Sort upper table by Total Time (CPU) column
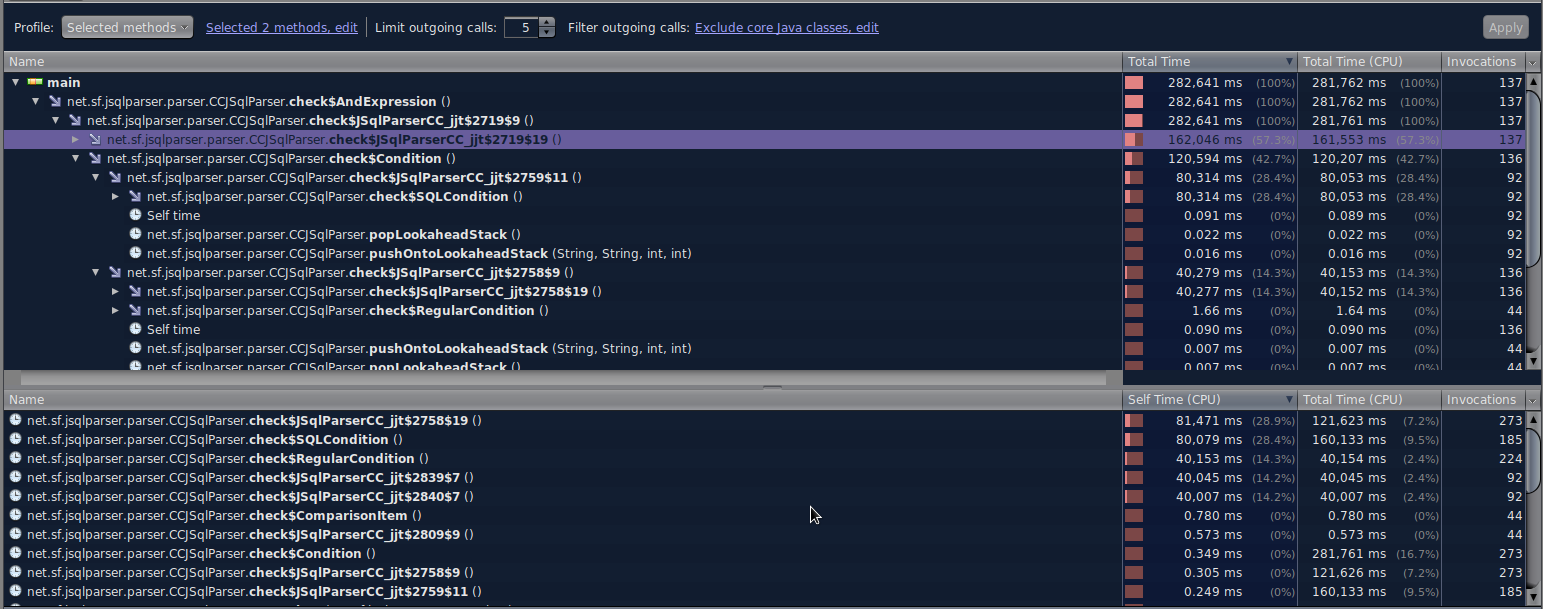This screenshot has height=609, width=1543. (x=1369, y=62)
